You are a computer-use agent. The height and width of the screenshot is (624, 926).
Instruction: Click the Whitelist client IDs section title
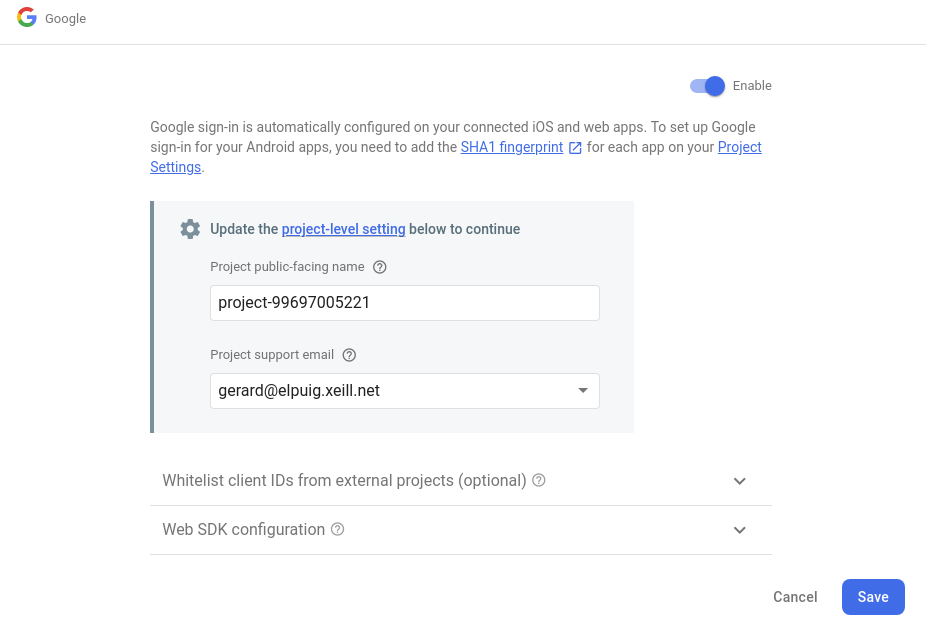click(344, 480)
